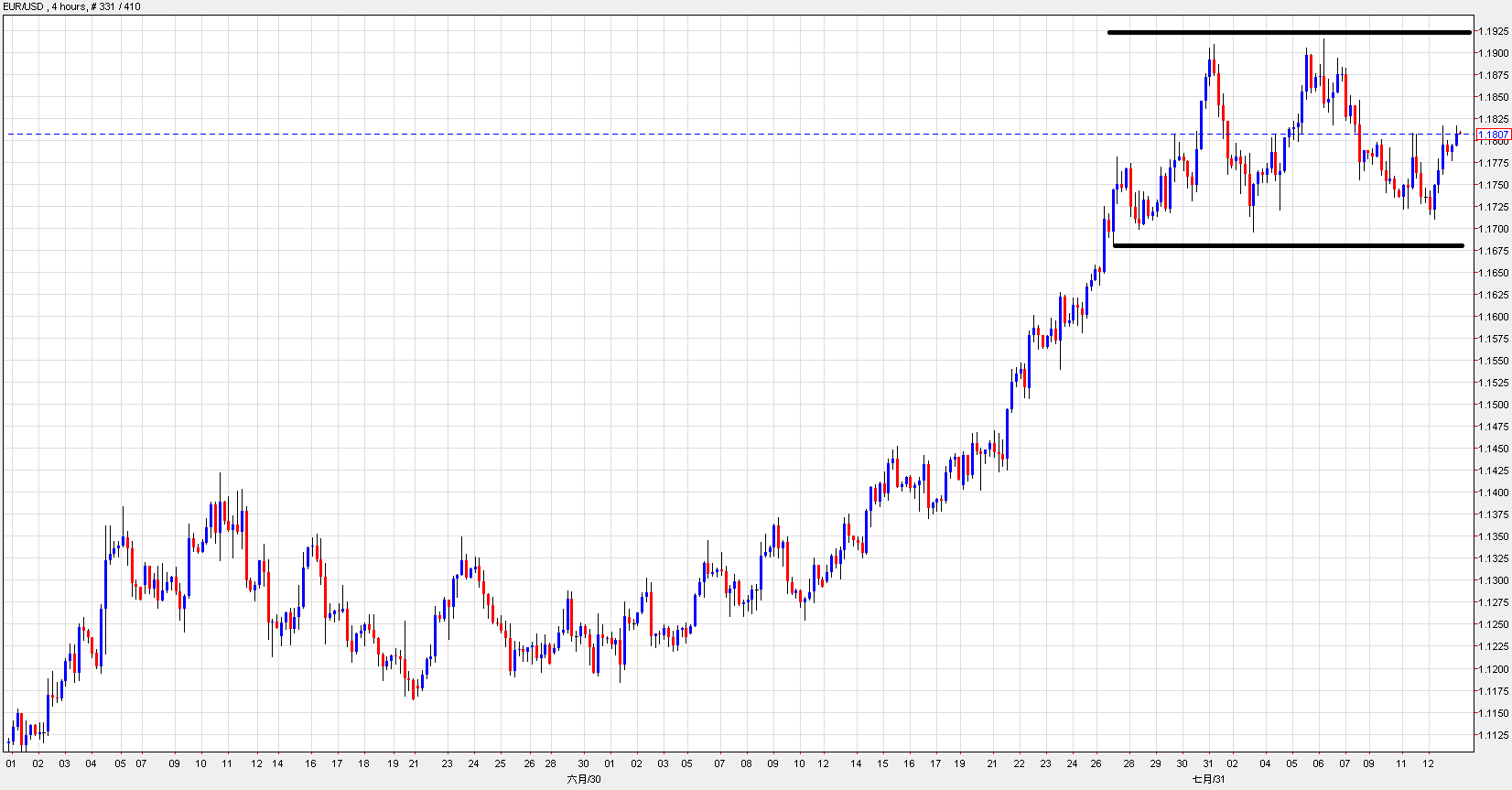Image resolution: width=1512 pixels, height=790 pixels.
Task: Click date label 15 on time axis
Action: pyautogui.click(x=882, y=763)
